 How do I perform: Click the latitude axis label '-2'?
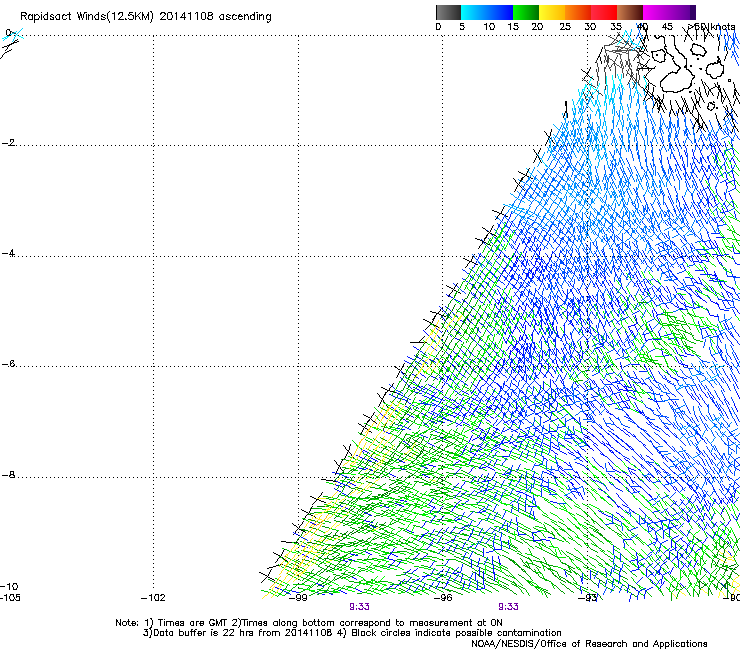coord(8,143)
